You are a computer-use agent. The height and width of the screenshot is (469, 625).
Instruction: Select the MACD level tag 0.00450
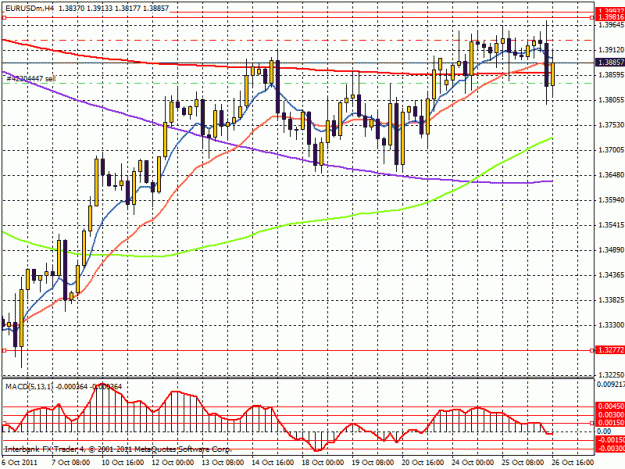tap(610, 406)
